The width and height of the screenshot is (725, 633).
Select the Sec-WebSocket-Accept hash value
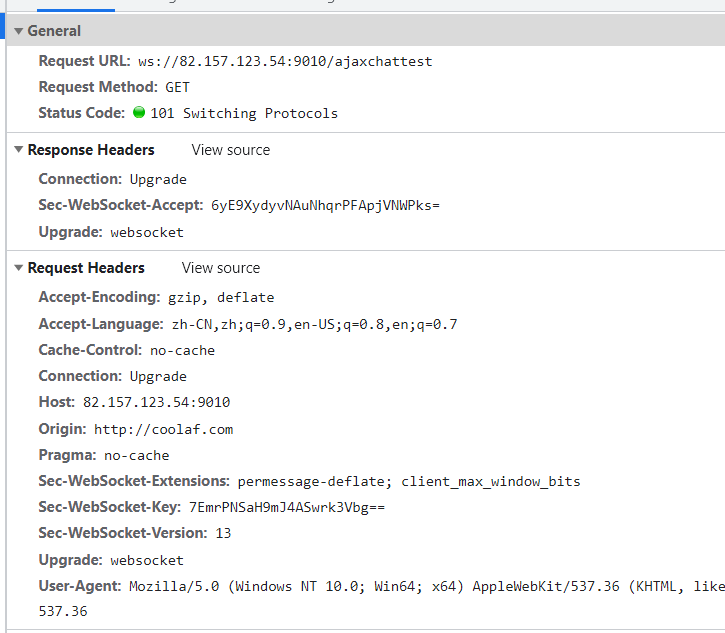pos(325,205)
